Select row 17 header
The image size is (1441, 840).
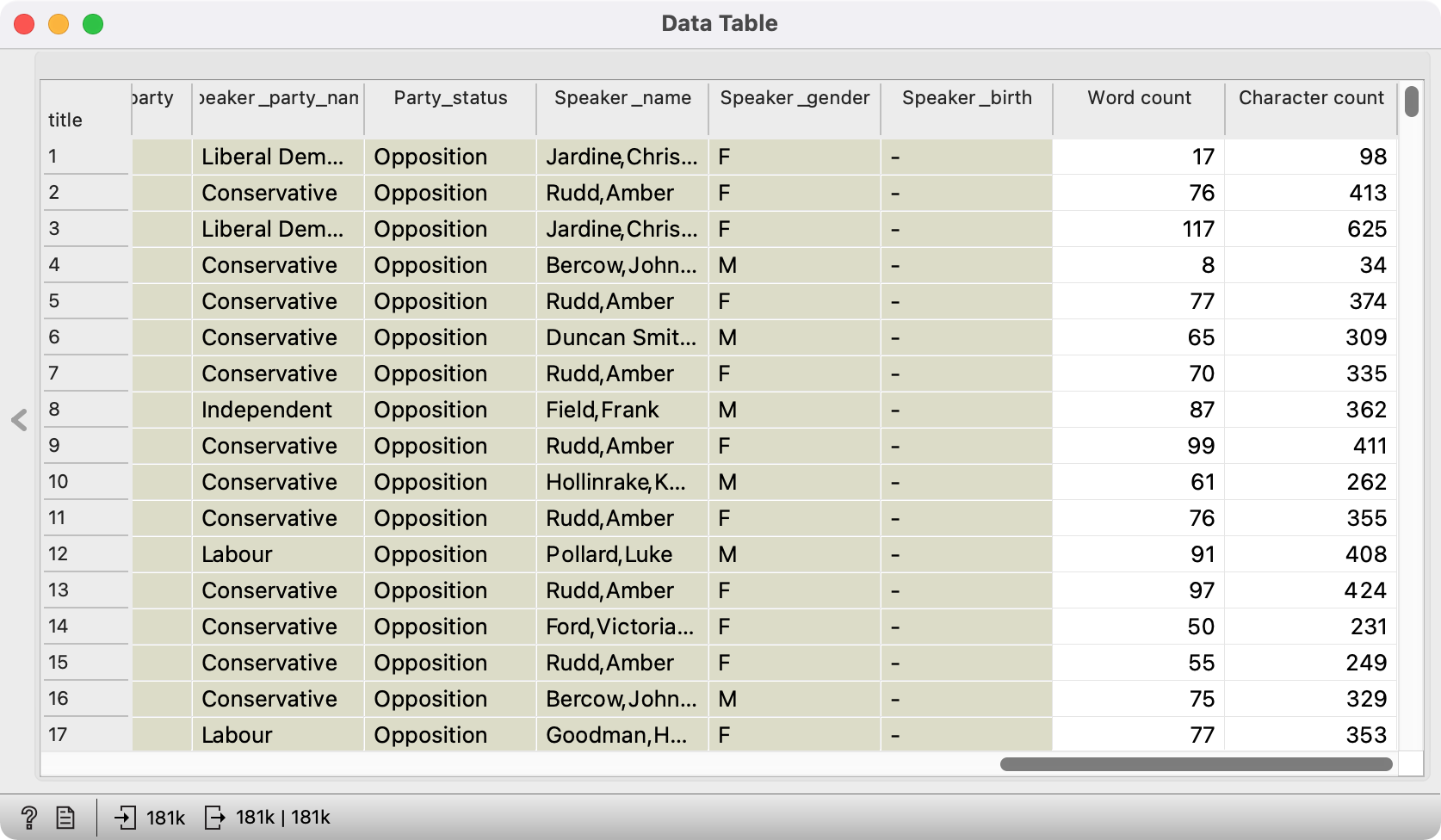point(85,735)
